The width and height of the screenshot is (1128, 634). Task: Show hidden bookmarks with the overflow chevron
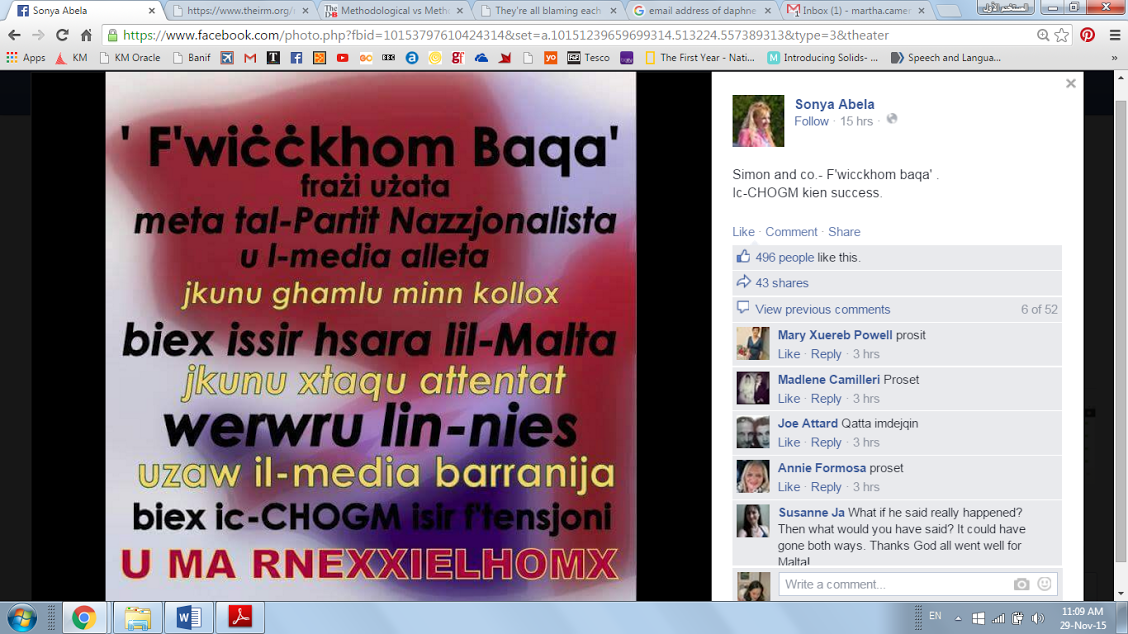tap(1114, 58)
